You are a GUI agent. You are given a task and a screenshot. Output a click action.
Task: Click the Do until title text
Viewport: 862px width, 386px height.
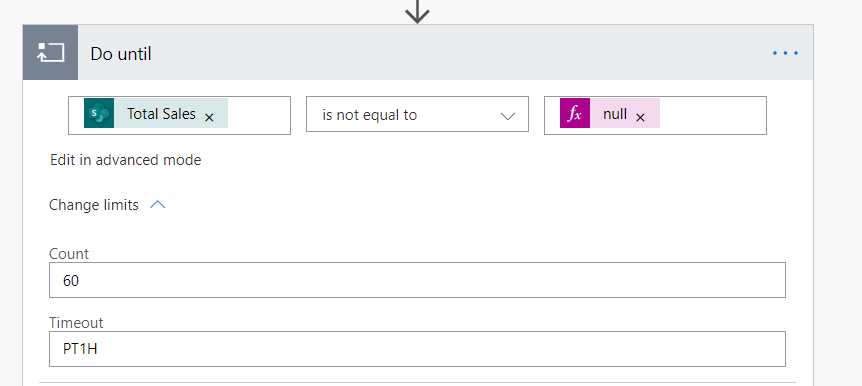pos(121,54)
